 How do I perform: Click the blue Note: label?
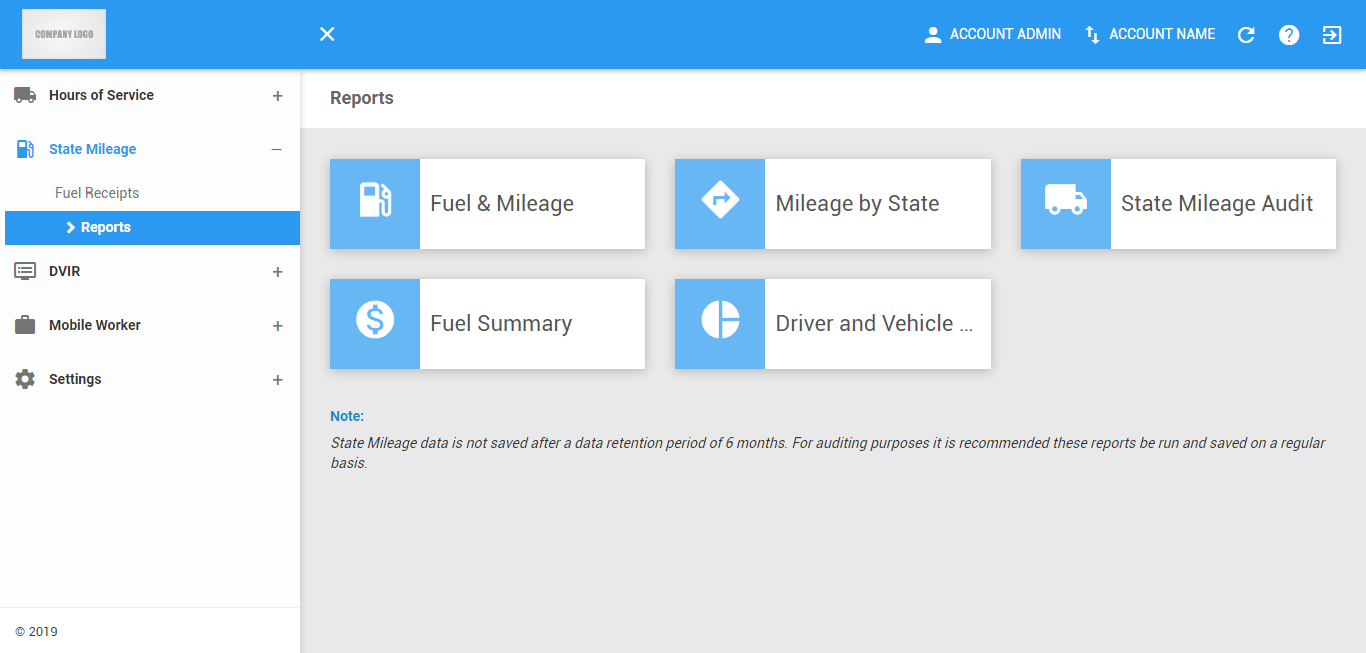coord(347,416)
